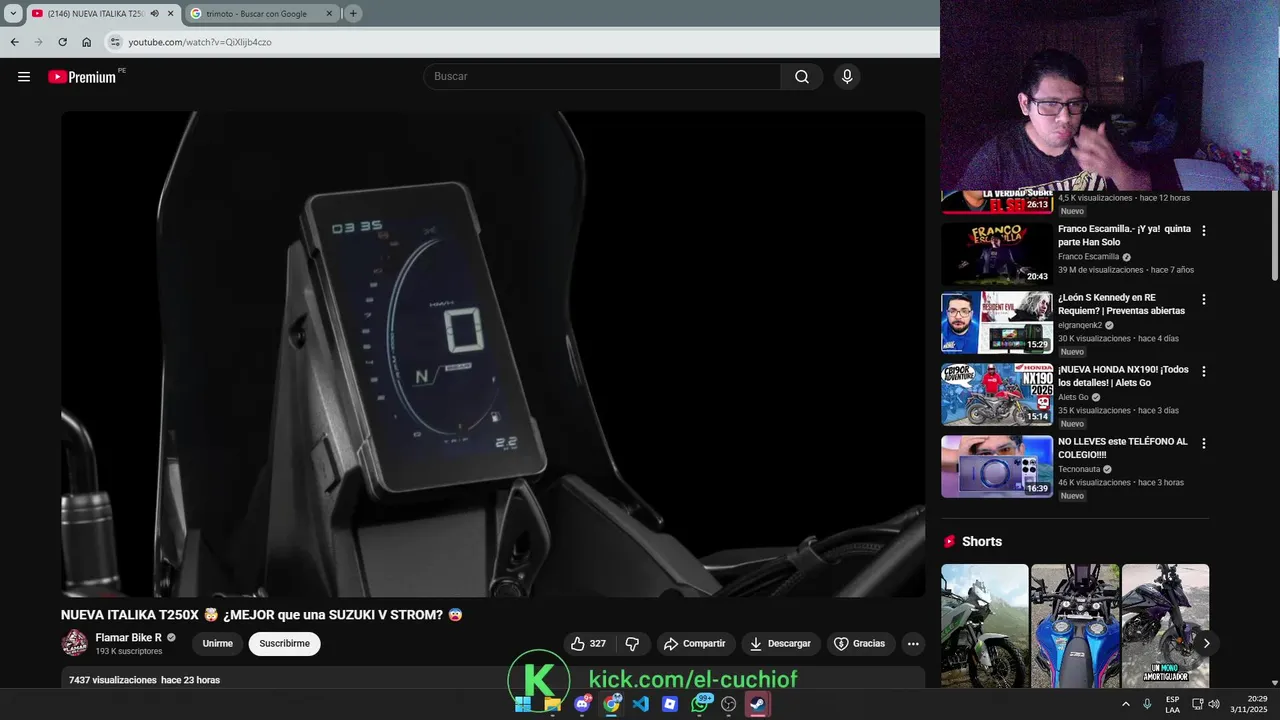Switch ESP LAA keyboard language
1280x720 pixels.
tap(1172, 704)
